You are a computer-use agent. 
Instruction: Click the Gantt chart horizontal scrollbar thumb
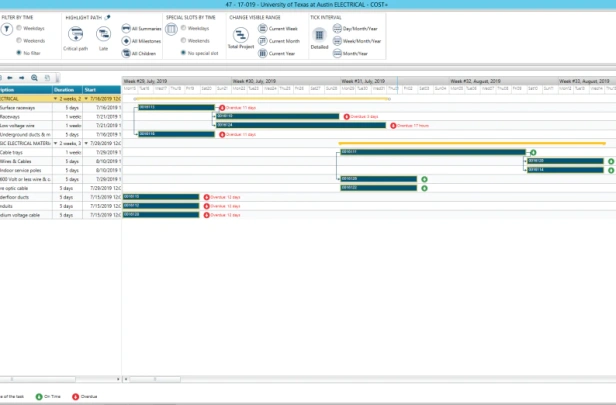[x=155, y=379]
